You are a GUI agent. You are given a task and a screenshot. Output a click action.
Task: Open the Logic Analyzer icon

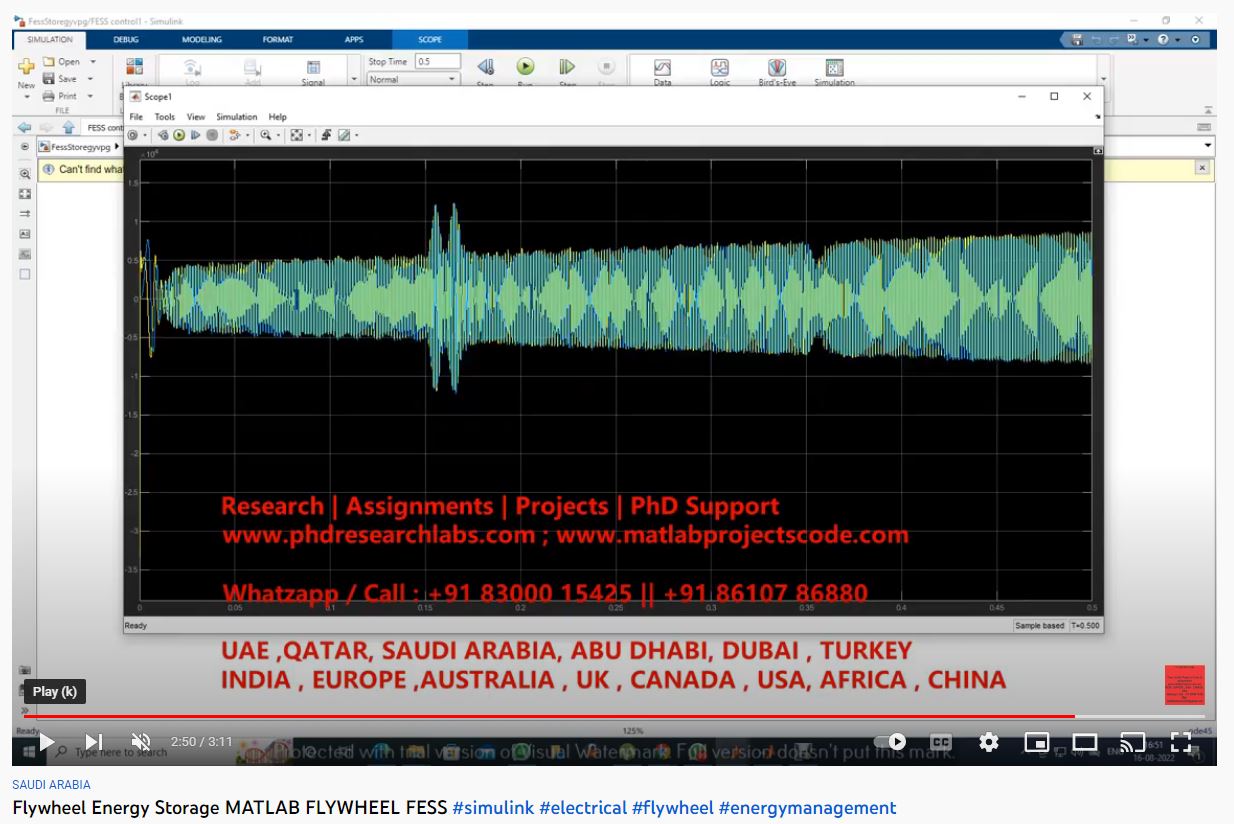click(x=719, y=68)
